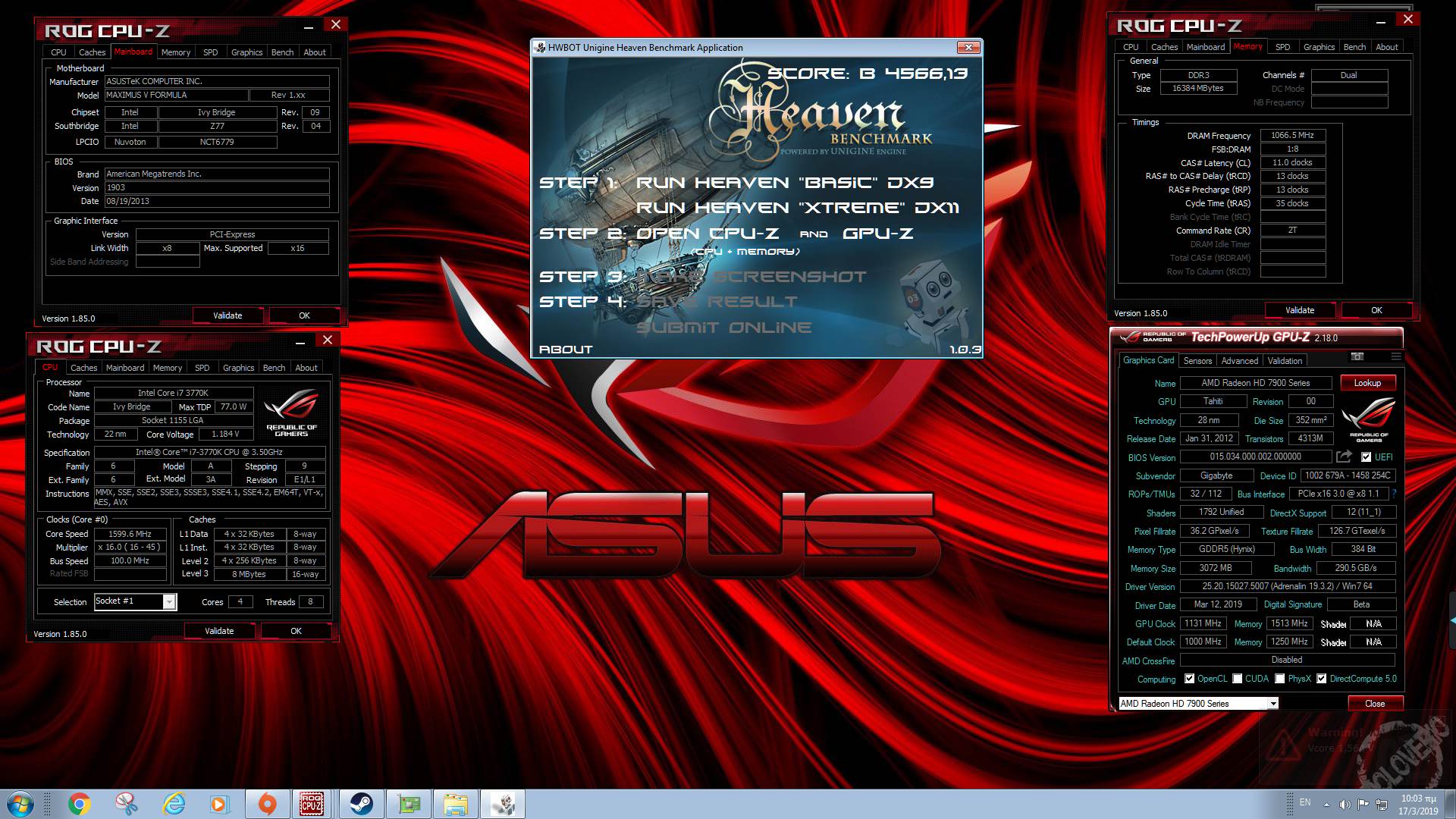This screenshot has height=819, width=1456.
Task: Open Bench tab in Mainboard CPU-Z window
Action: click(x=282, y=52)
